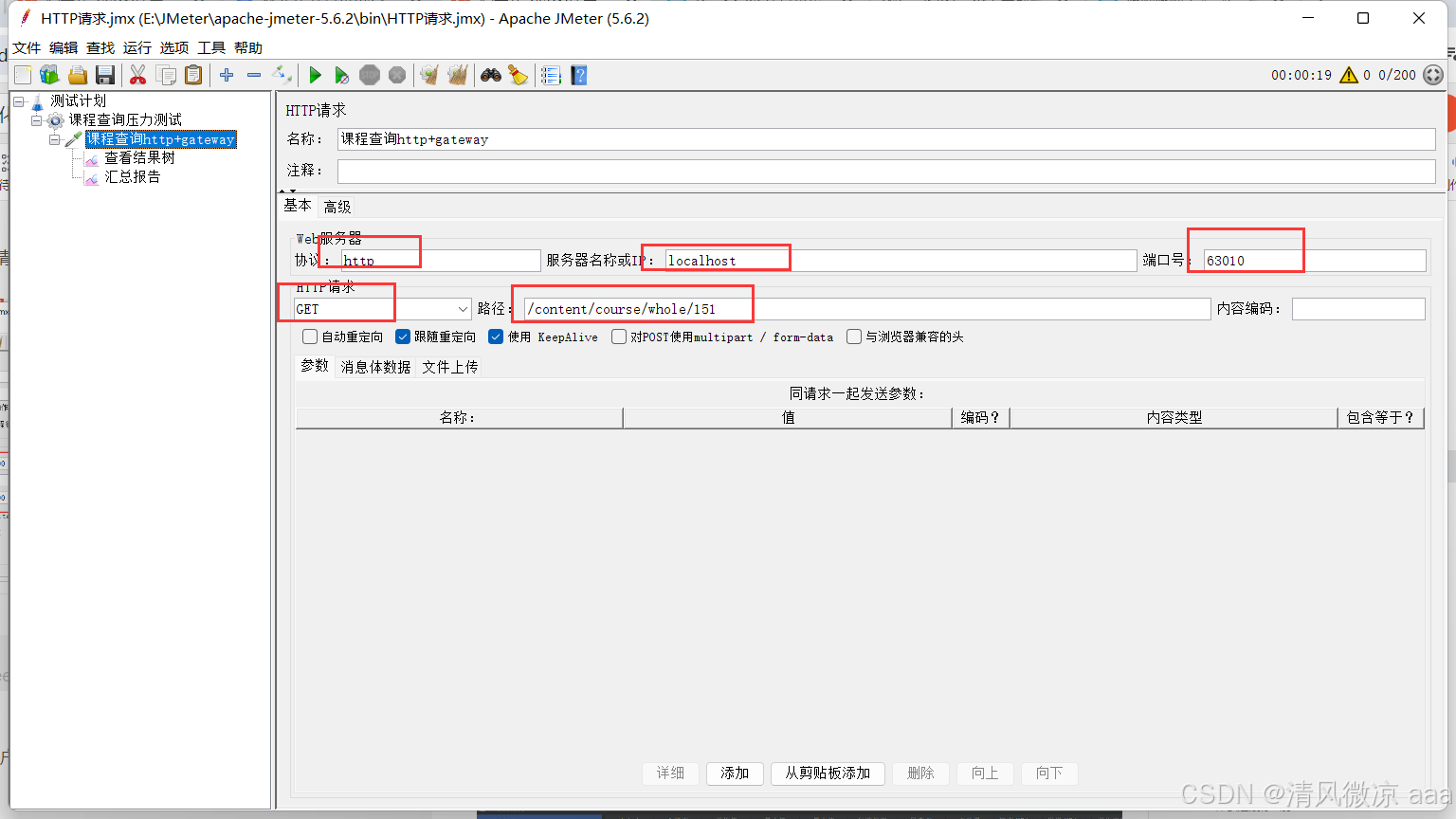This screenshot has width=1456, height=819.
Task: Select the 文件上传 tab
Action: click(x=450, y=367)
